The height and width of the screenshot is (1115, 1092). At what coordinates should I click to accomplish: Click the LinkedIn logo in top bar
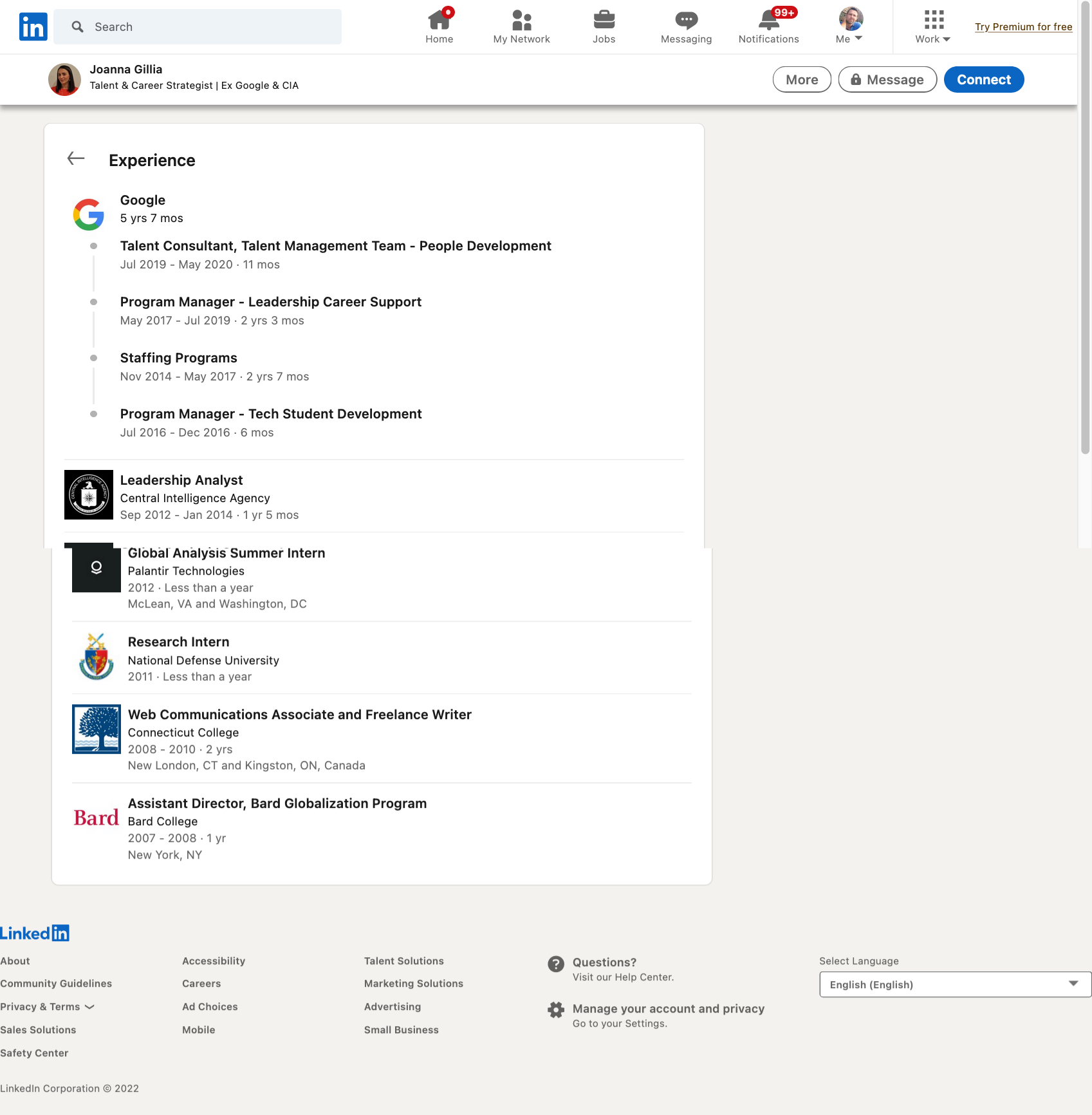click(33, 26)
